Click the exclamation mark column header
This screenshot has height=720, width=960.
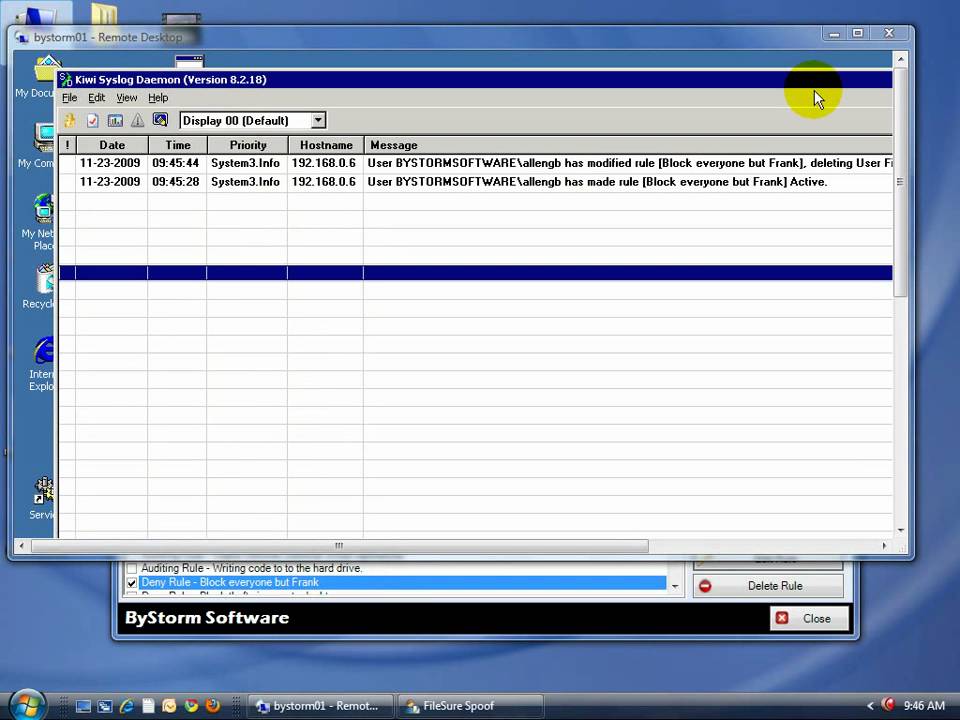point(67,145)
